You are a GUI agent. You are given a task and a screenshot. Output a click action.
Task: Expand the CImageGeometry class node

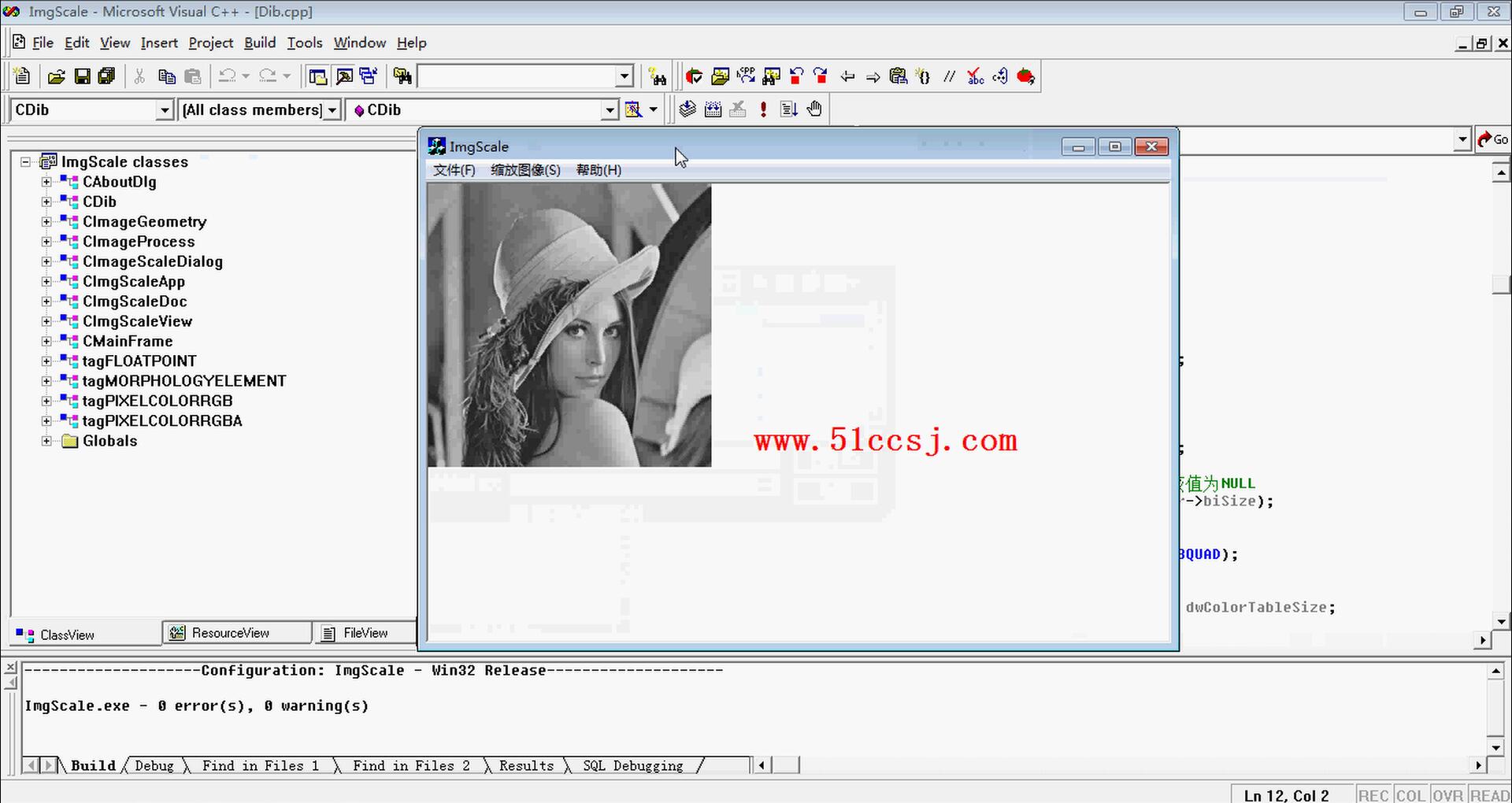[46, 222]
